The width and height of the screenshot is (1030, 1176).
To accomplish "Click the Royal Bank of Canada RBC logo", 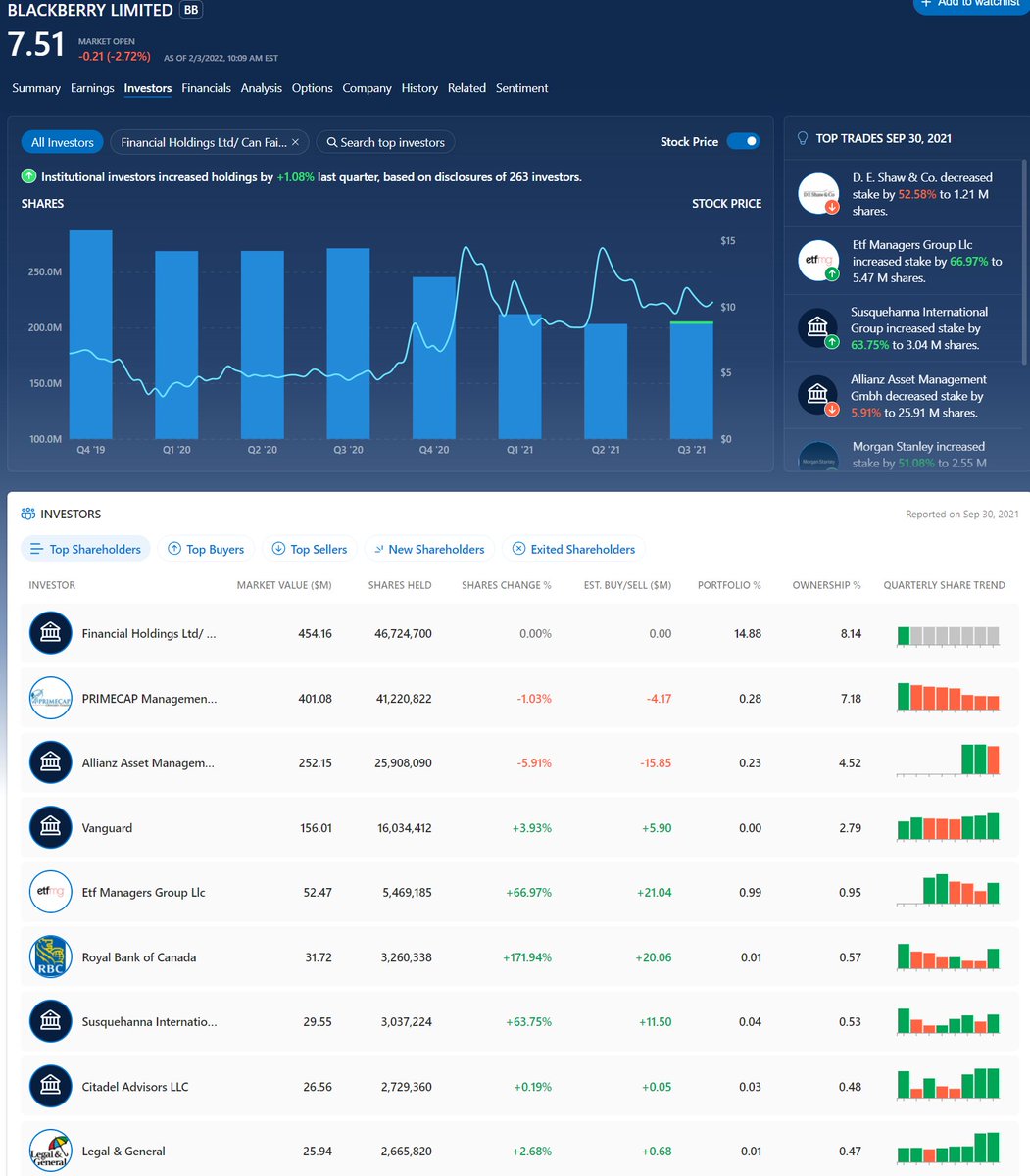I will tap(50, 957).
